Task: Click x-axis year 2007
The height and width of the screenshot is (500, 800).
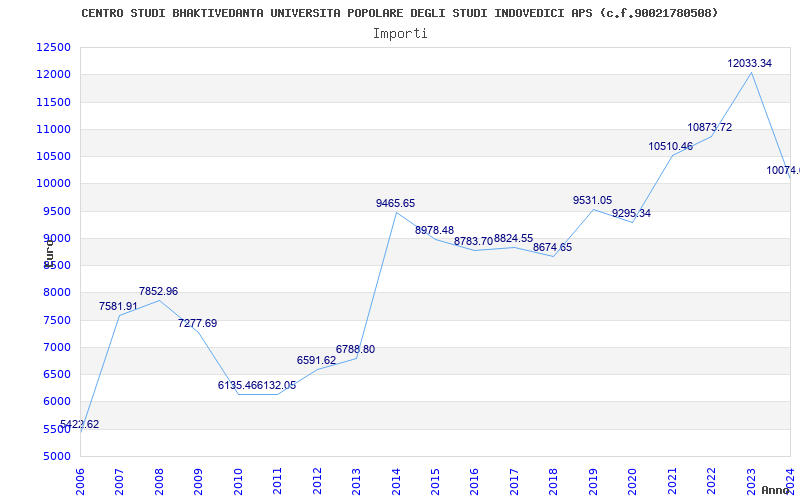Action: point(119,481)
